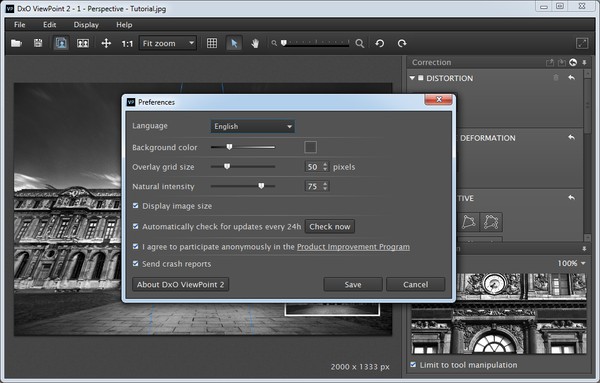Click the pin icon on loupe panel
Screen dimensions: 600x383
coord(584,249)
